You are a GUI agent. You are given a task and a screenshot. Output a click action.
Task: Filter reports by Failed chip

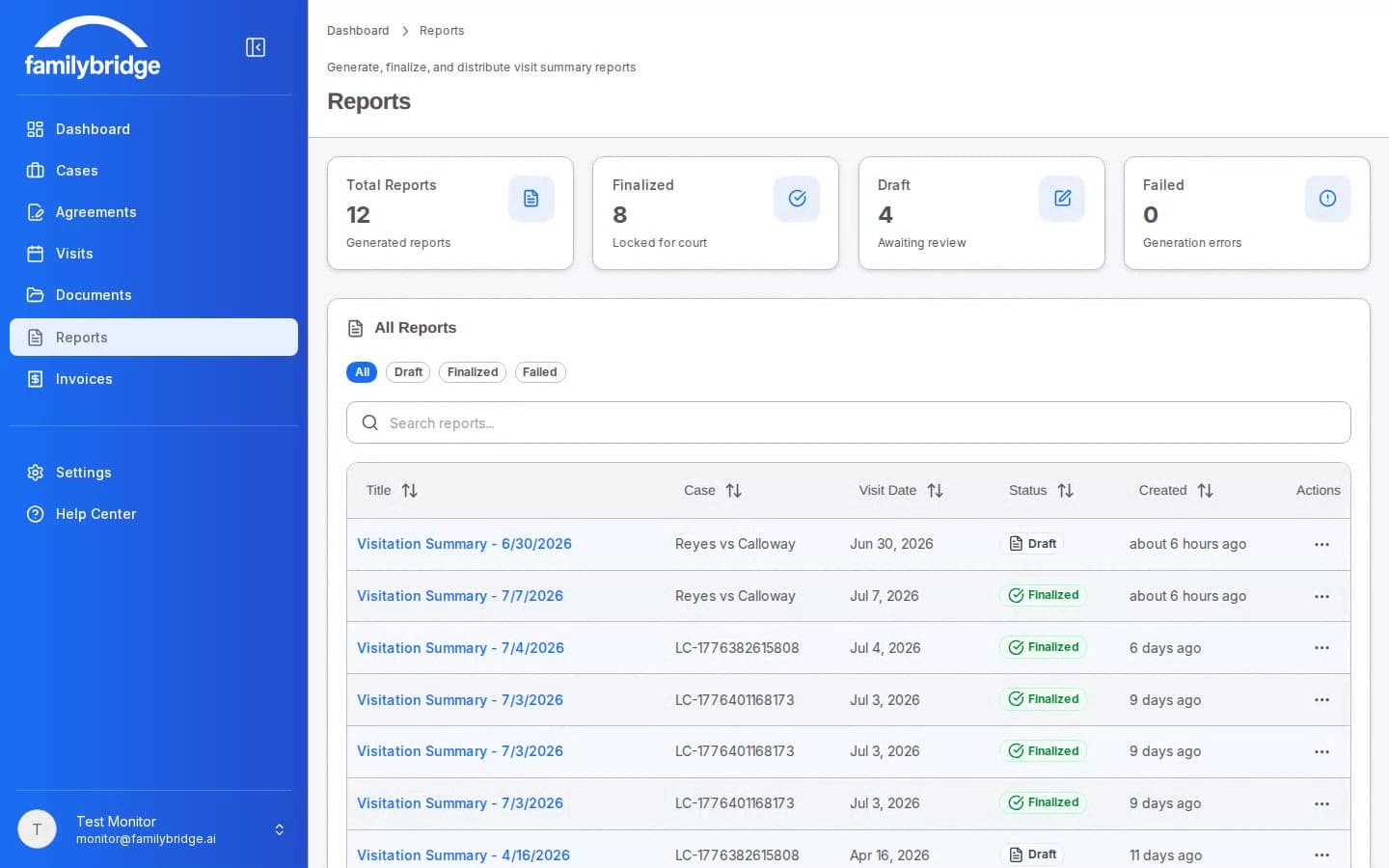coord(540,372)
